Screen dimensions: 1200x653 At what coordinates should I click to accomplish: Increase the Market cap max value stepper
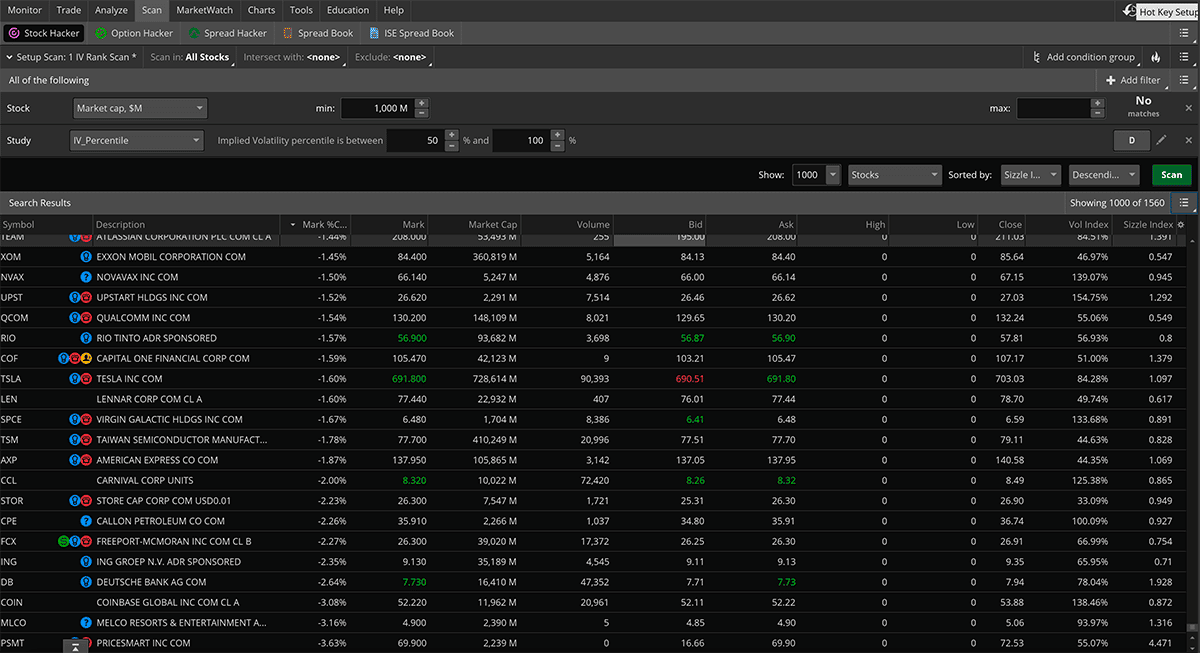[1098, 103]
